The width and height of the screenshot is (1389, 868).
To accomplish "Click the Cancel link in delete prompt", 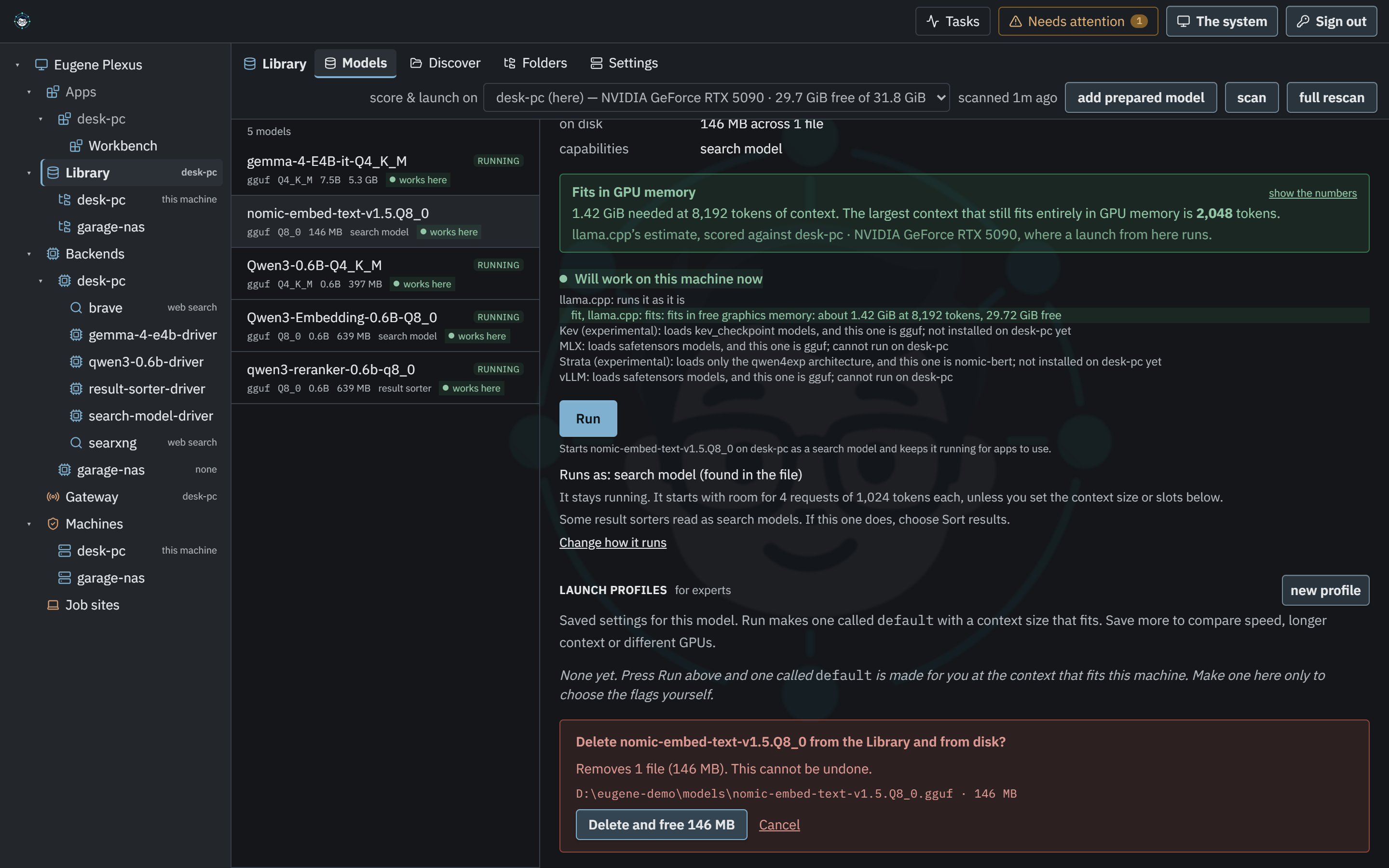I will pyautogui.click(x=779, y=825).
